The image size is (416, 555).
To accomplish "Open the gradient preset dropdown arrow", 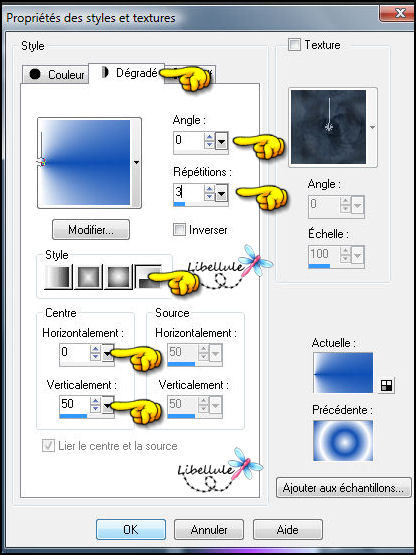I will [x=136, y=162].
